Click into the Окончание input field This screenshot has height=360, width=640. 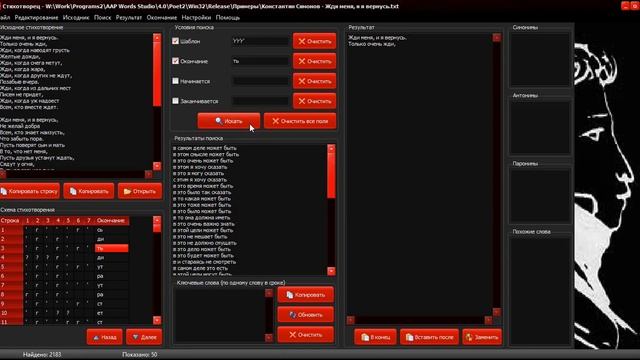[x=260, y=61]
